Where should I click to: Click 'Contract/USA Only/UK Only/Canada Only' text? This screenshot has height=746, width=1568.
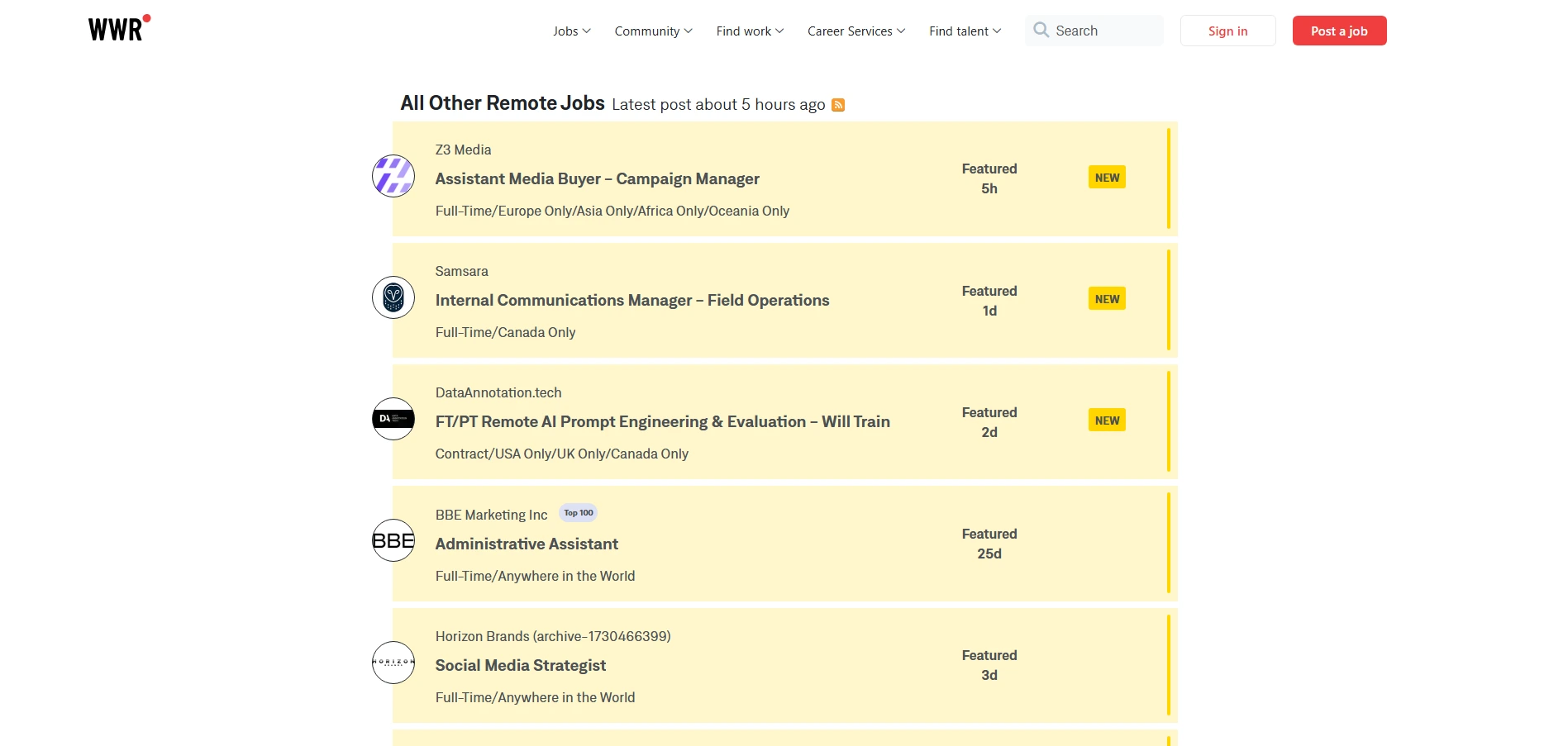(x=561, y=454)
